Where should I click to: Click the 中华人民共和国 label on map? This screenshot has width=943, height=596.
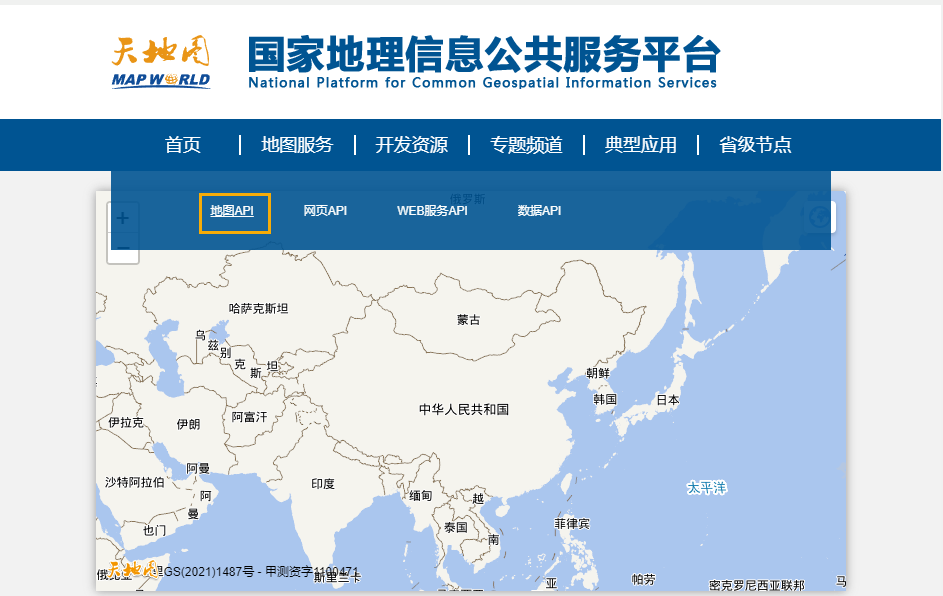click(464, 409)
